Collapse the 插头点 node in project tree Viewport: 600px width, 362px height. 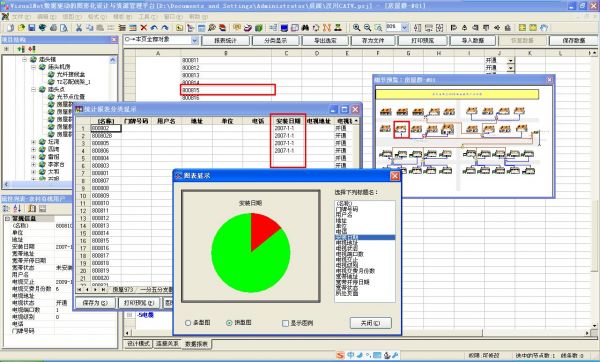(33, 89)
